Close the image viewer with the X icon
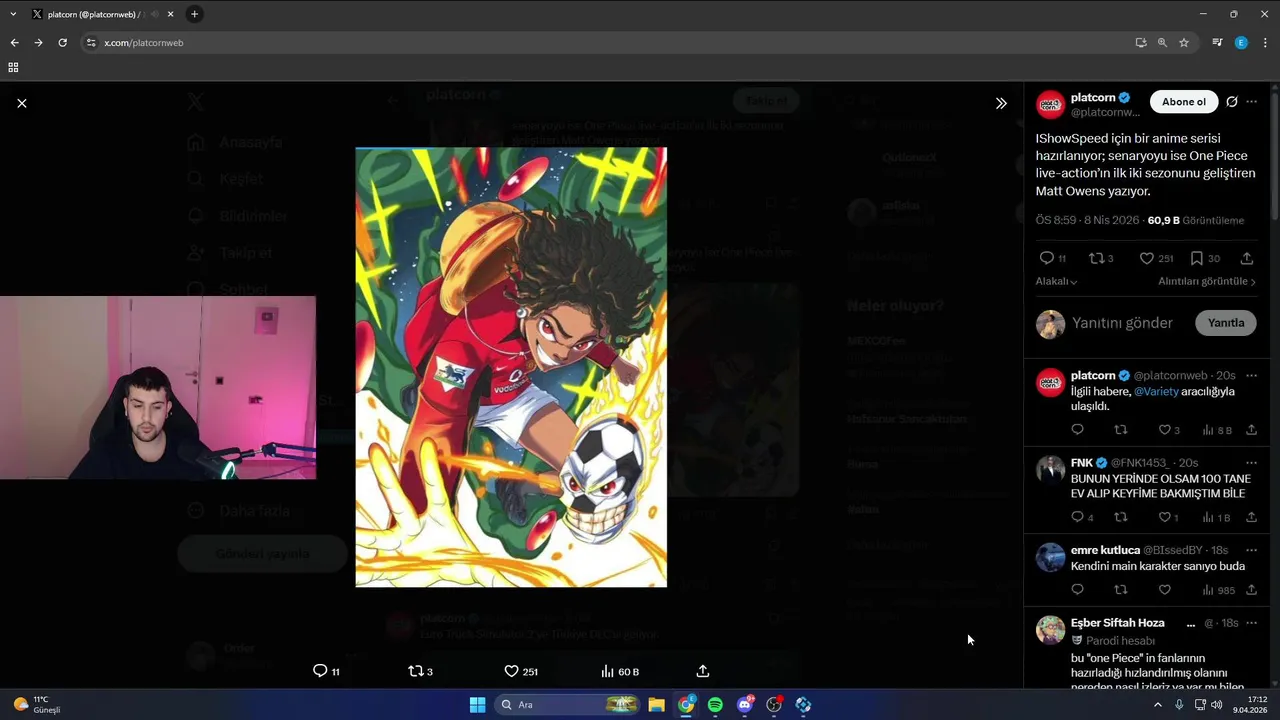The width and height of the screenshot is (1280, 720). [22, 103]
